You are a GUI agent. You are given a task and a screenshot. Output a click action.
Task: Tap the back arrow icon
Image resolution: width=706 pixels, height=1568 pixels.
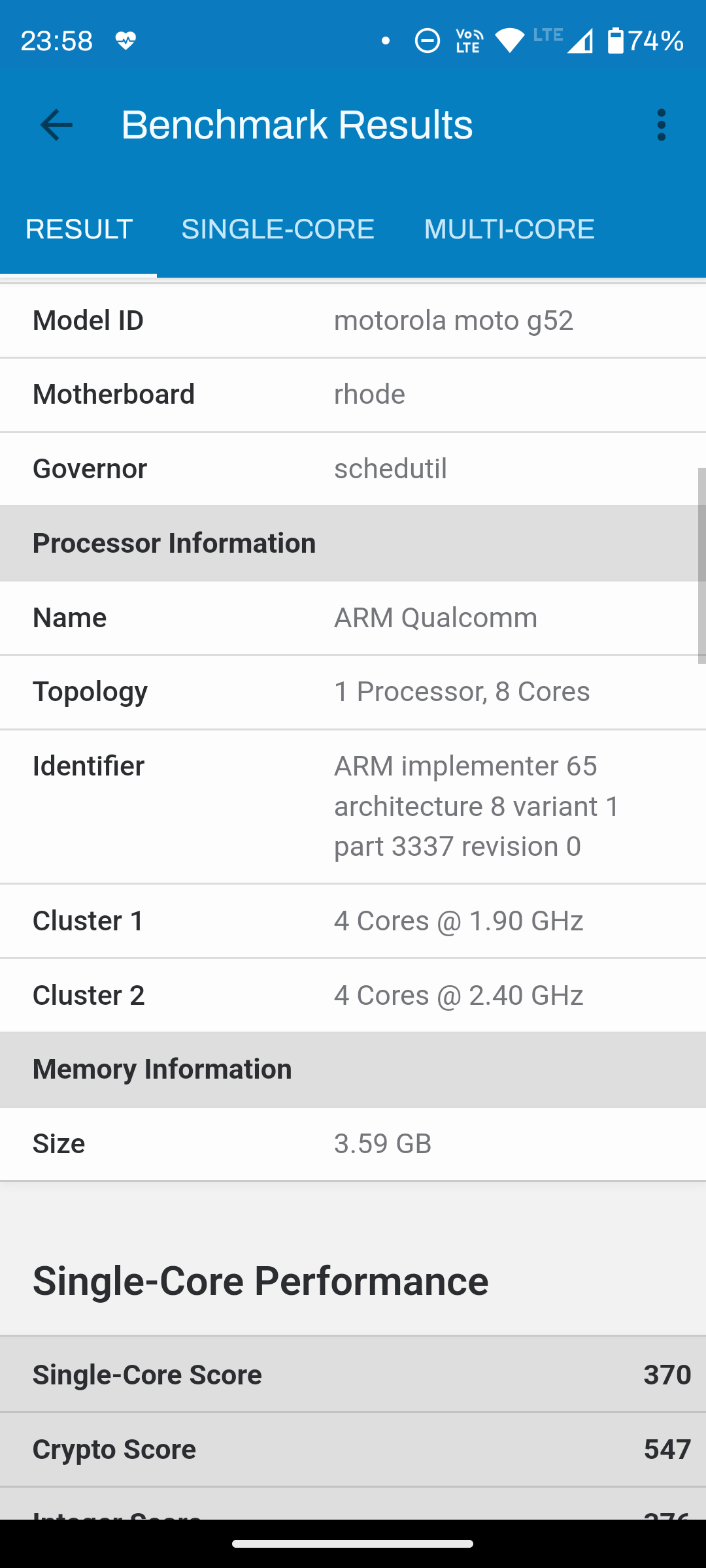[56, 125]
